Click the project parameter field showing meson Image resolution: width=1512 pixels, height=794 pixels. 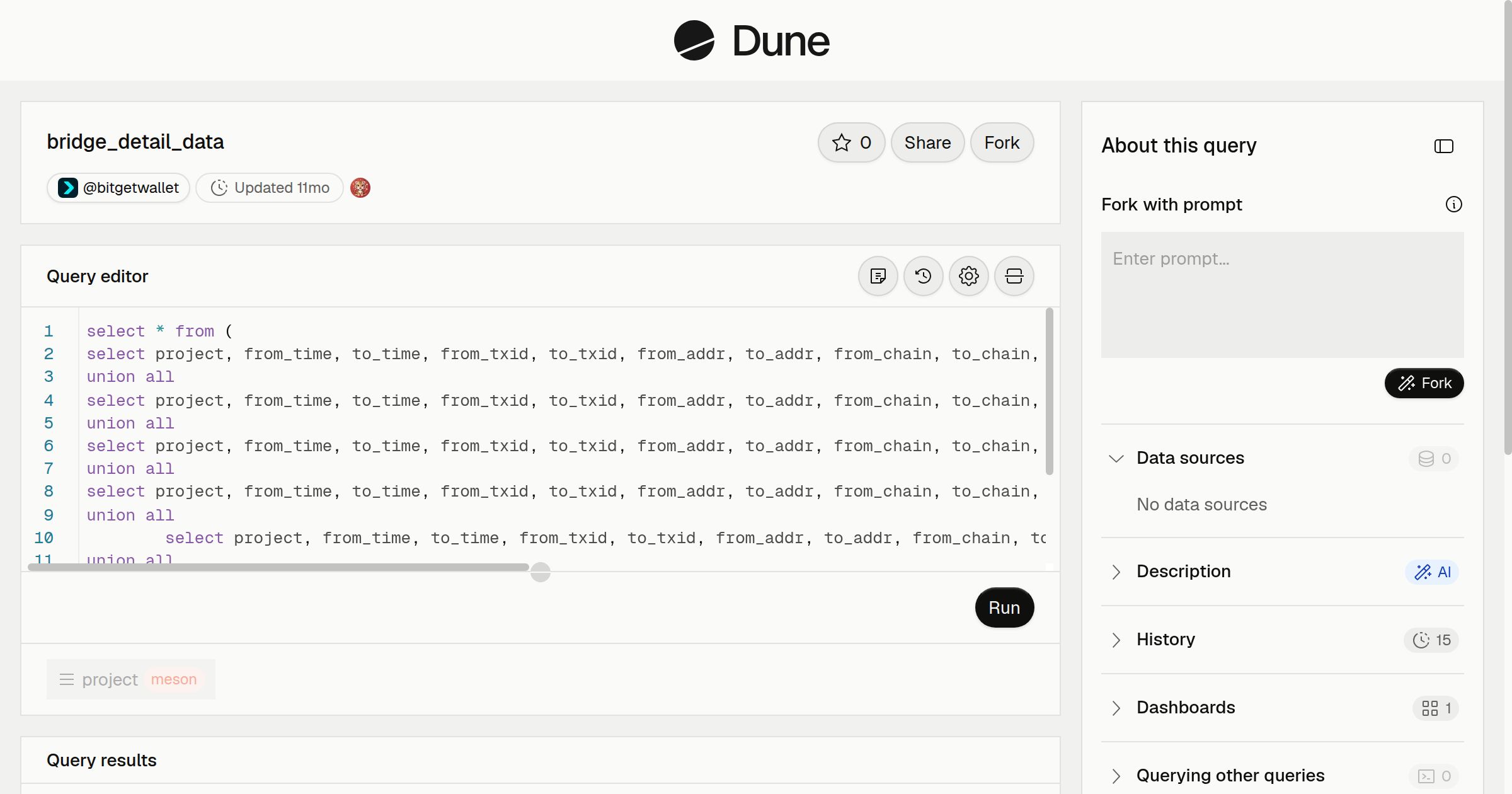point(131,679)
